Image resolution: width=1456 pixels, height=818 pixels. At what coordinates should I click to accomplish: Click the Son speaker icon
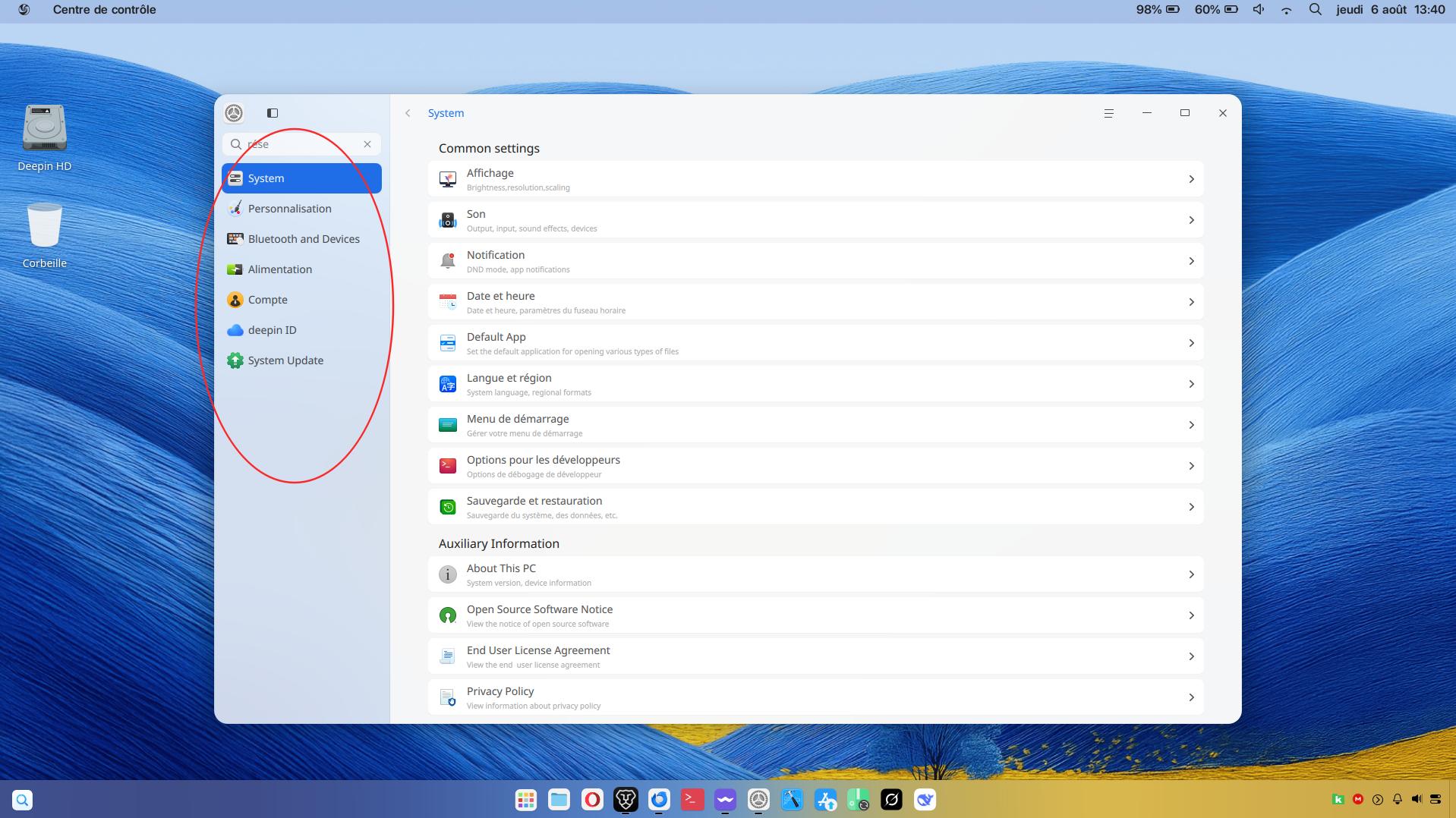(x=448, y=220)
